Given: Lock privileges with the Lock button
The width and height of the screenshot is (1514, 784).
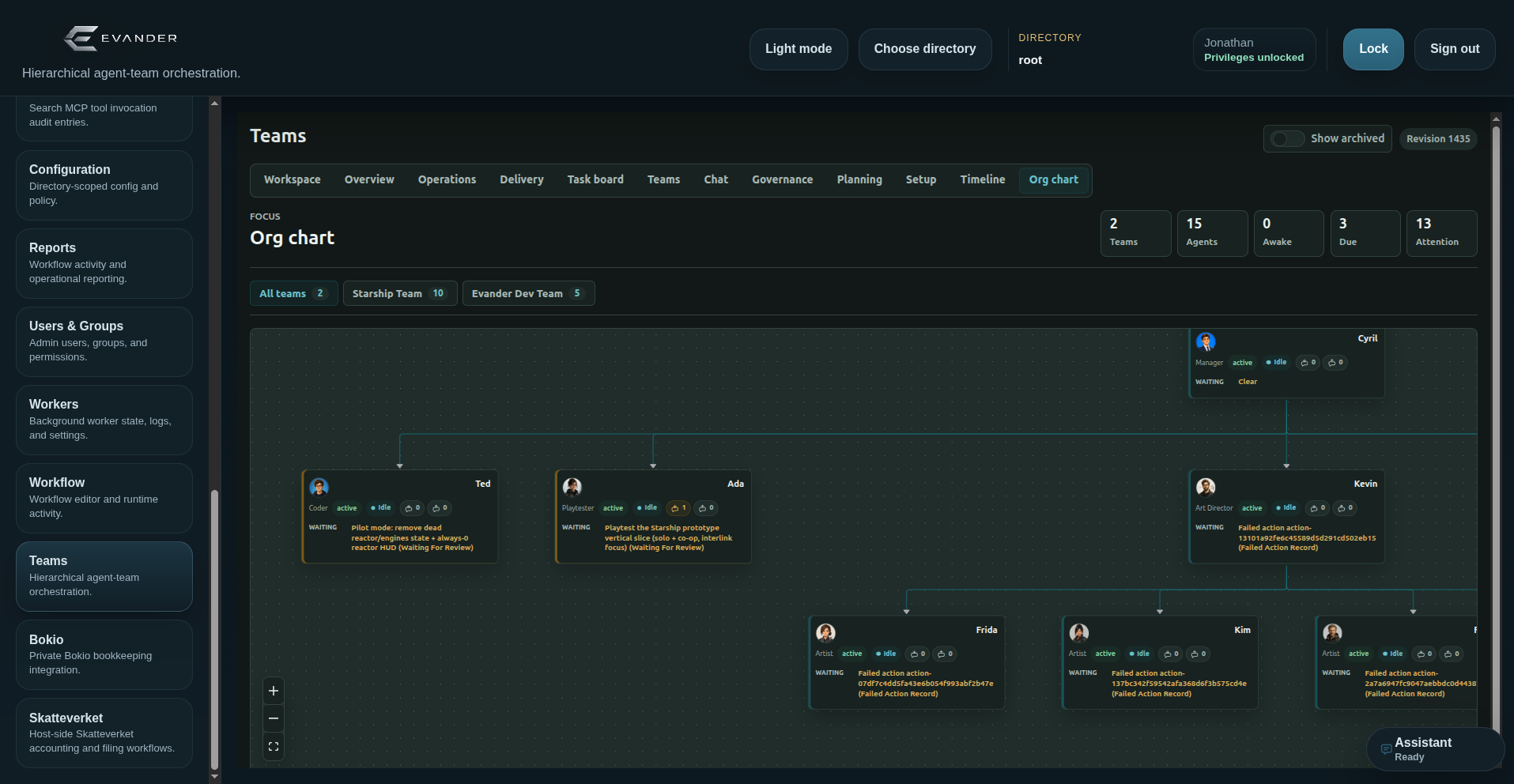Looking at the screenshot, I should pos(1373,49).
